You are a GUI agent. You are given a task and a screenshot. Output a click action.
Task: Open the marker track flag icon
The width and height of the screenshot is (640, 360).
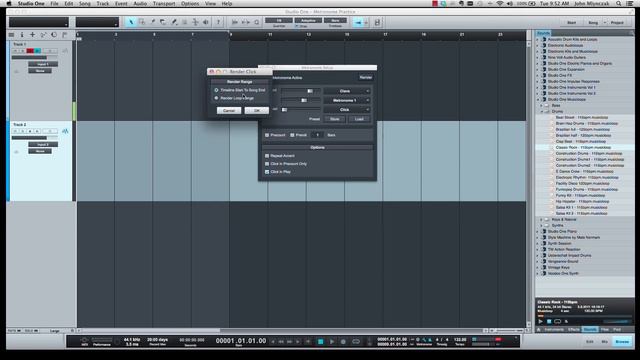tap(64, 35)
